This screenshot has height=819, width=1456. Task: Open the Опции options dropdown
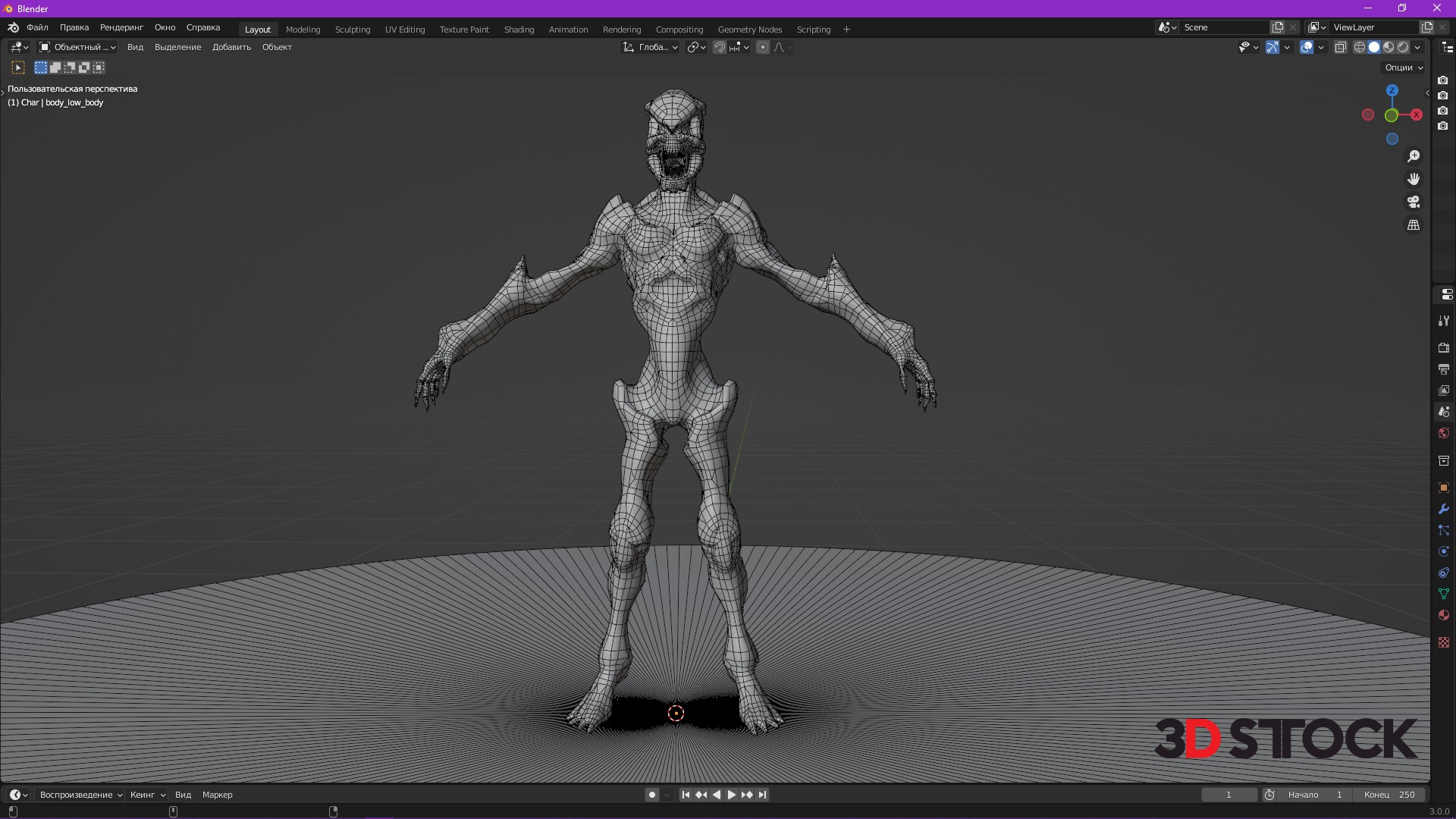[1404, 67]
